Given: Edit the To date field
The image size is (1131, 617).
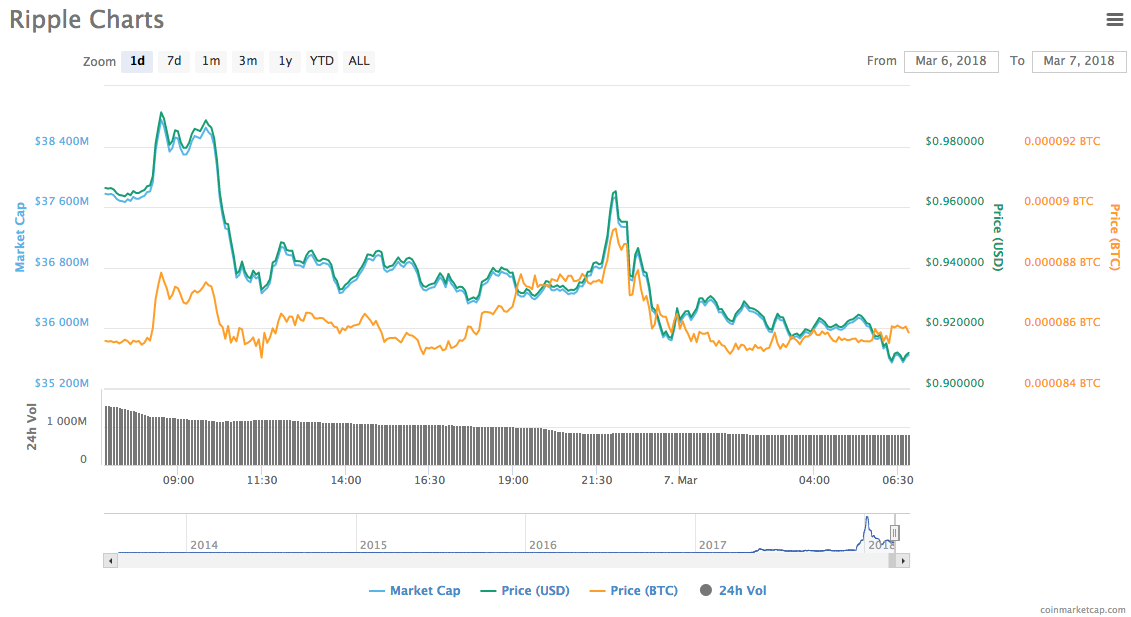Looking at the screenshot, I should coord(1078,61).
